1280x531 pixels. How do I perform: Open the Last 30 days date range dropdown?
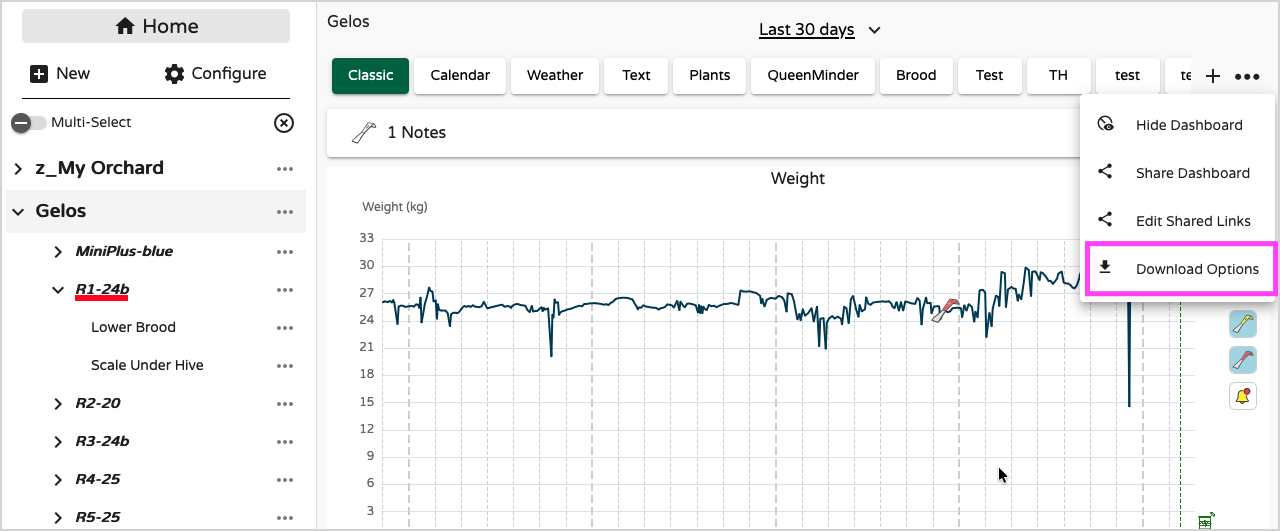click(819, 30)
